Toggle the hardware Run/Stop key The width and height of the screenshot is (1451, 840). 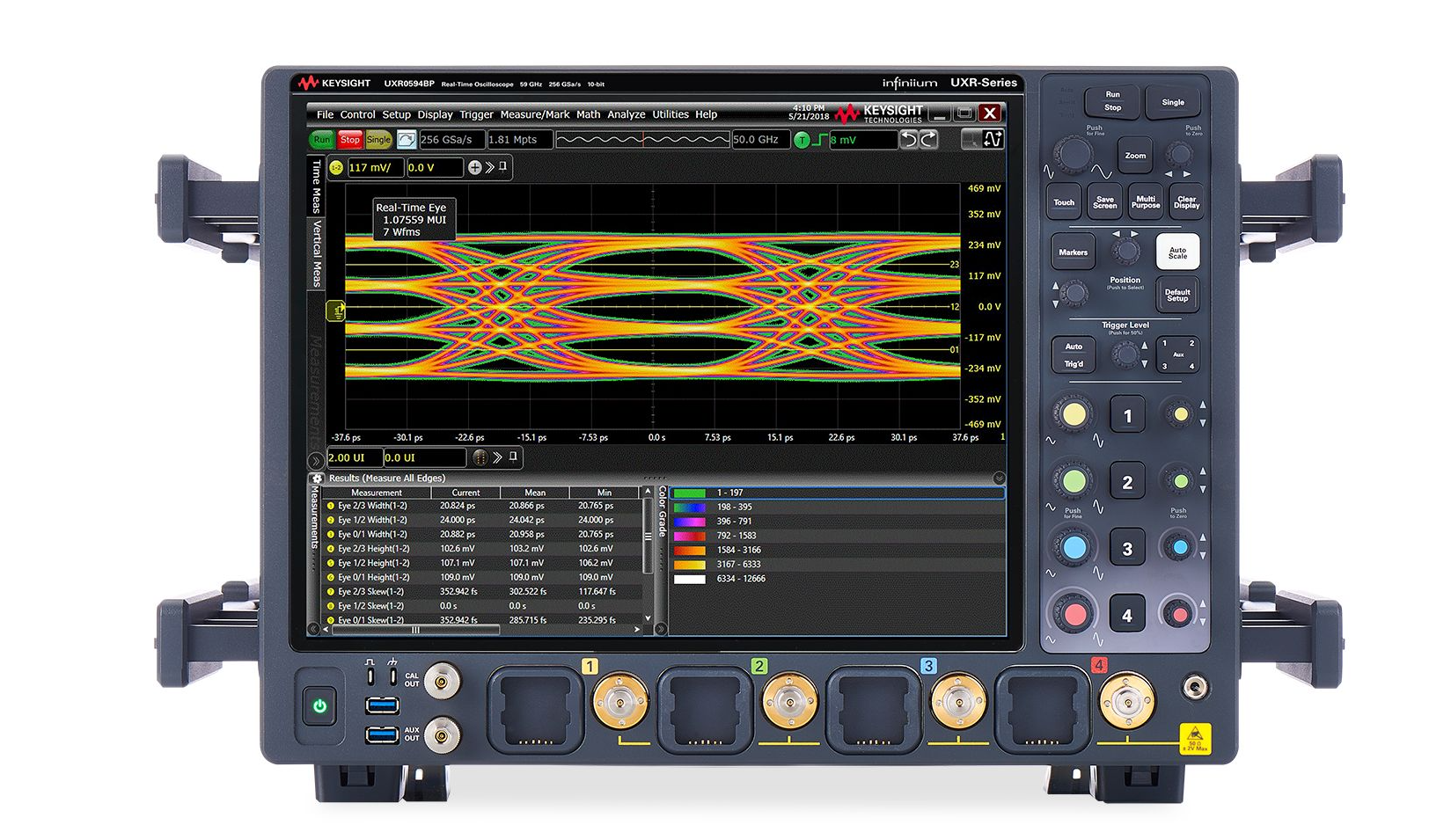(1112, 101)
